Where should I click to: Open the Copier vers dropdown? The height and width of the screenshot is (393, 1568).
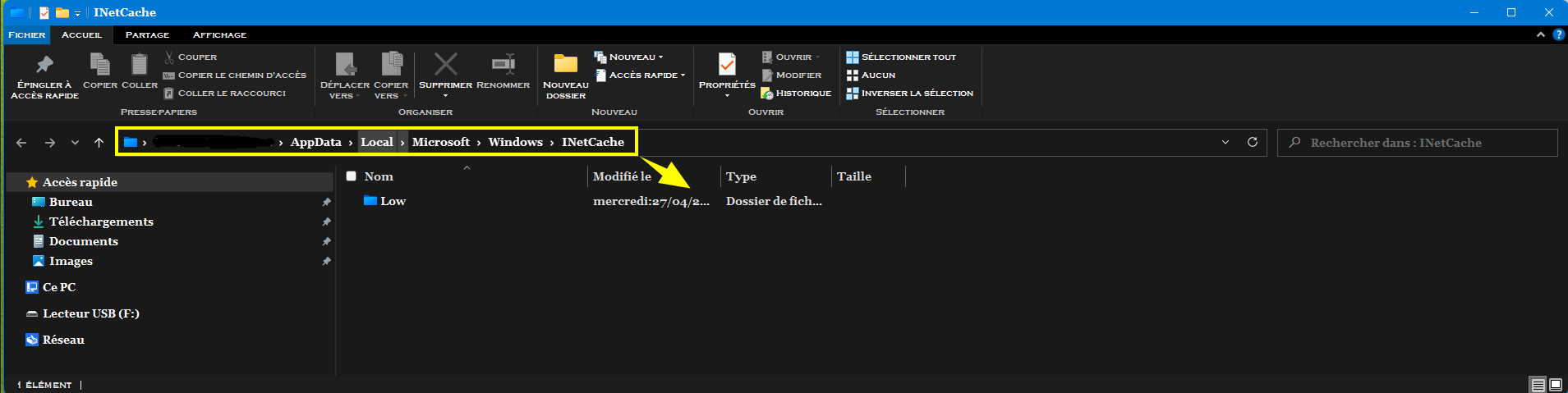[x=391, y=75]
